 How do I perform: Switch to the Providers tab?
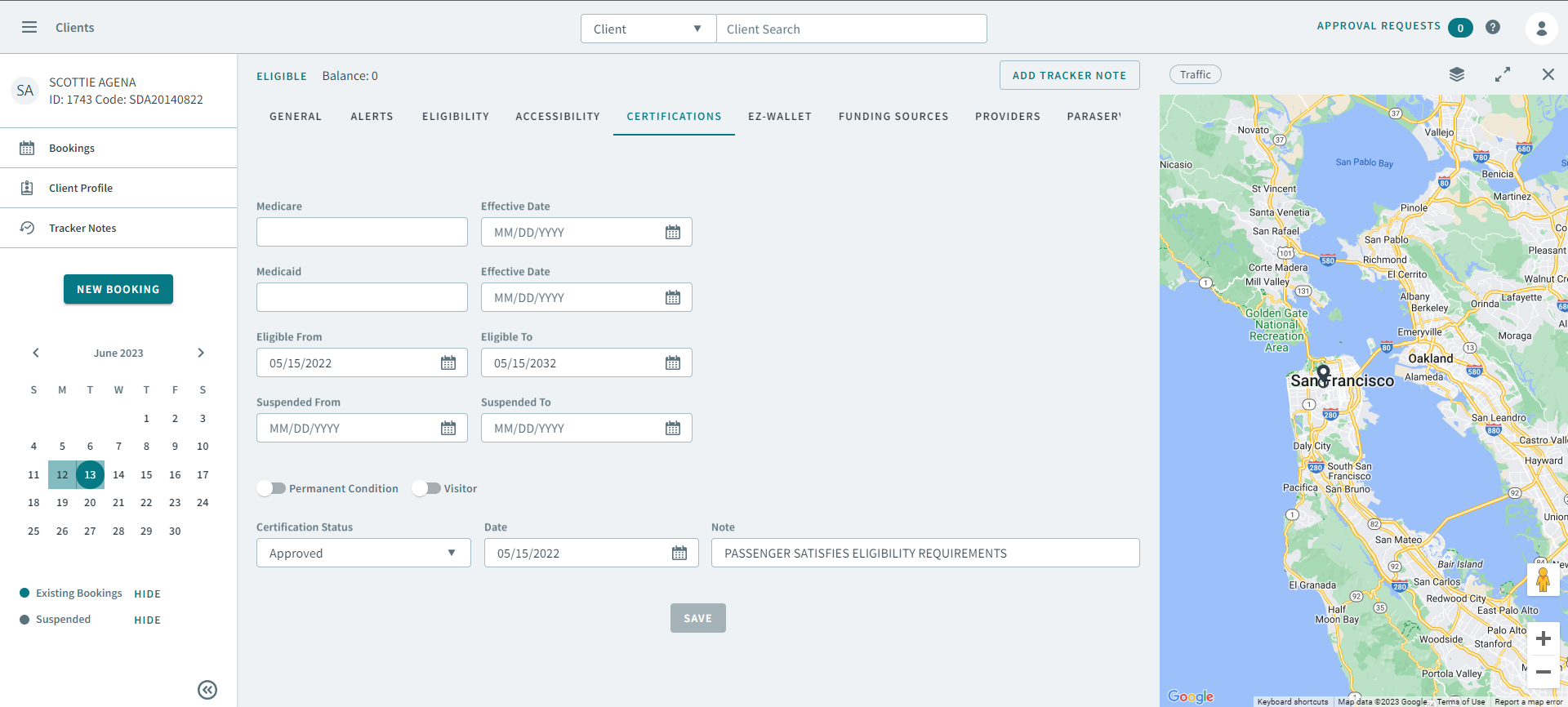[x=1008, y=117]
